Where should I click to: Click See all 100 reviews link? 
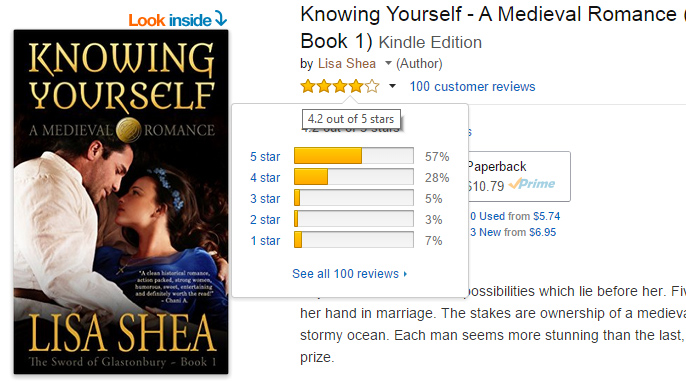346,274
